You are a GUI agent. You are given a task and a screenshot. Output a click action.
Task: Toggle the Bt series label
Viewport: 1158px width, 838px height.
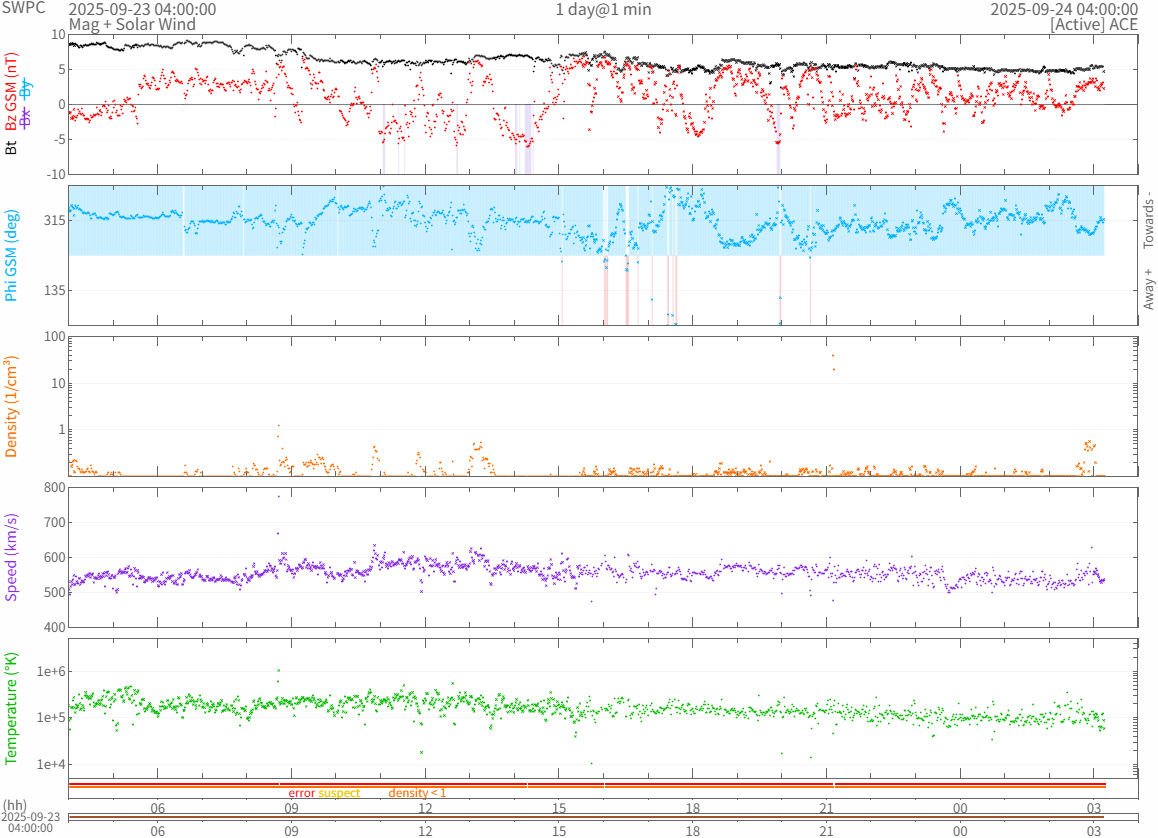pos(12,147)
